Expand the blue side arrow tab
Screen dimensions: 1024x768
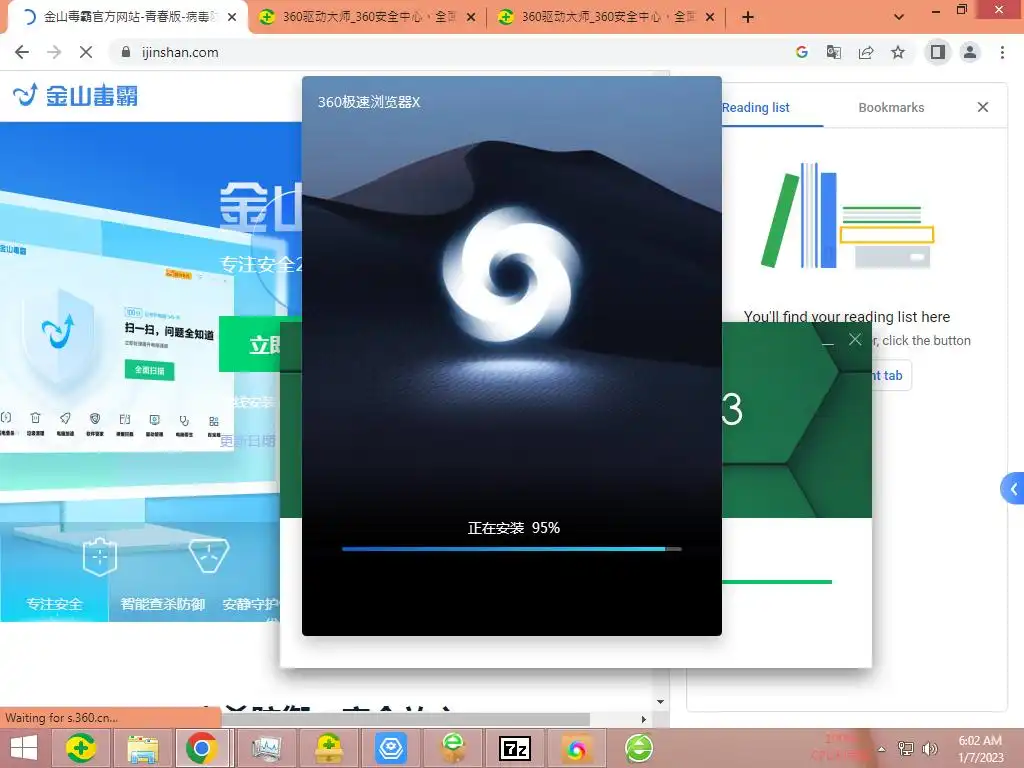(1012, 488)
